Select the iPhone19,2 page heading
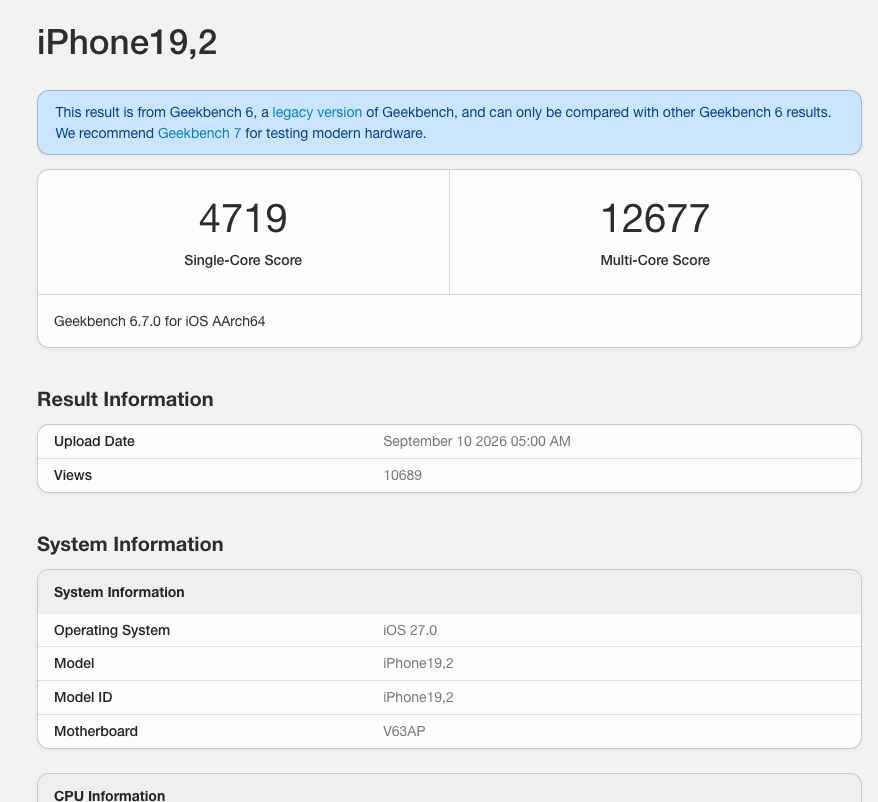This screenshot has width=878, height=802. pos(127,43)
